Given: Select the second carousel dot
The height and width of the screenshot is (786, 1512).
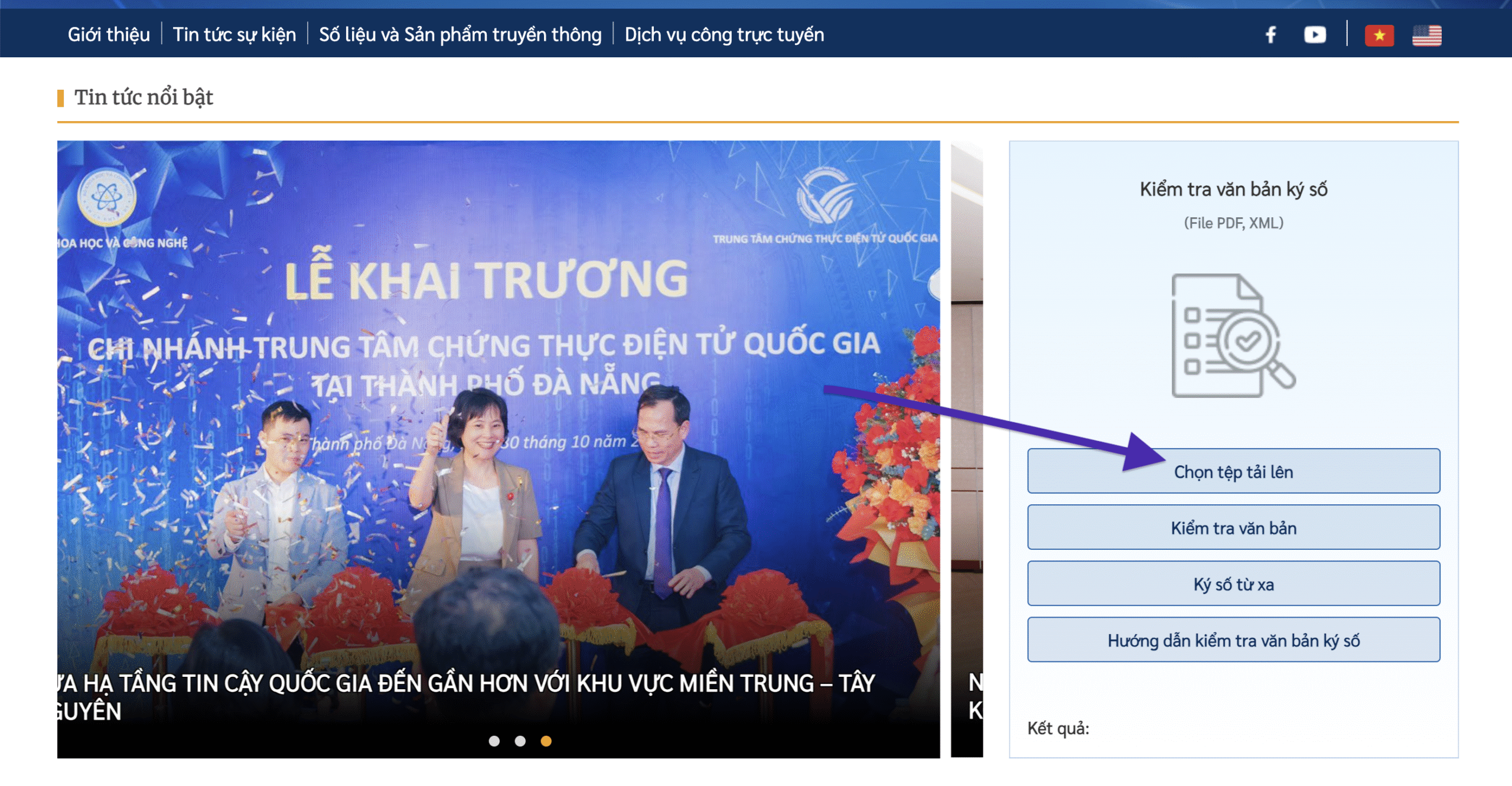Looking at the screenshot, I should (520, 741).
